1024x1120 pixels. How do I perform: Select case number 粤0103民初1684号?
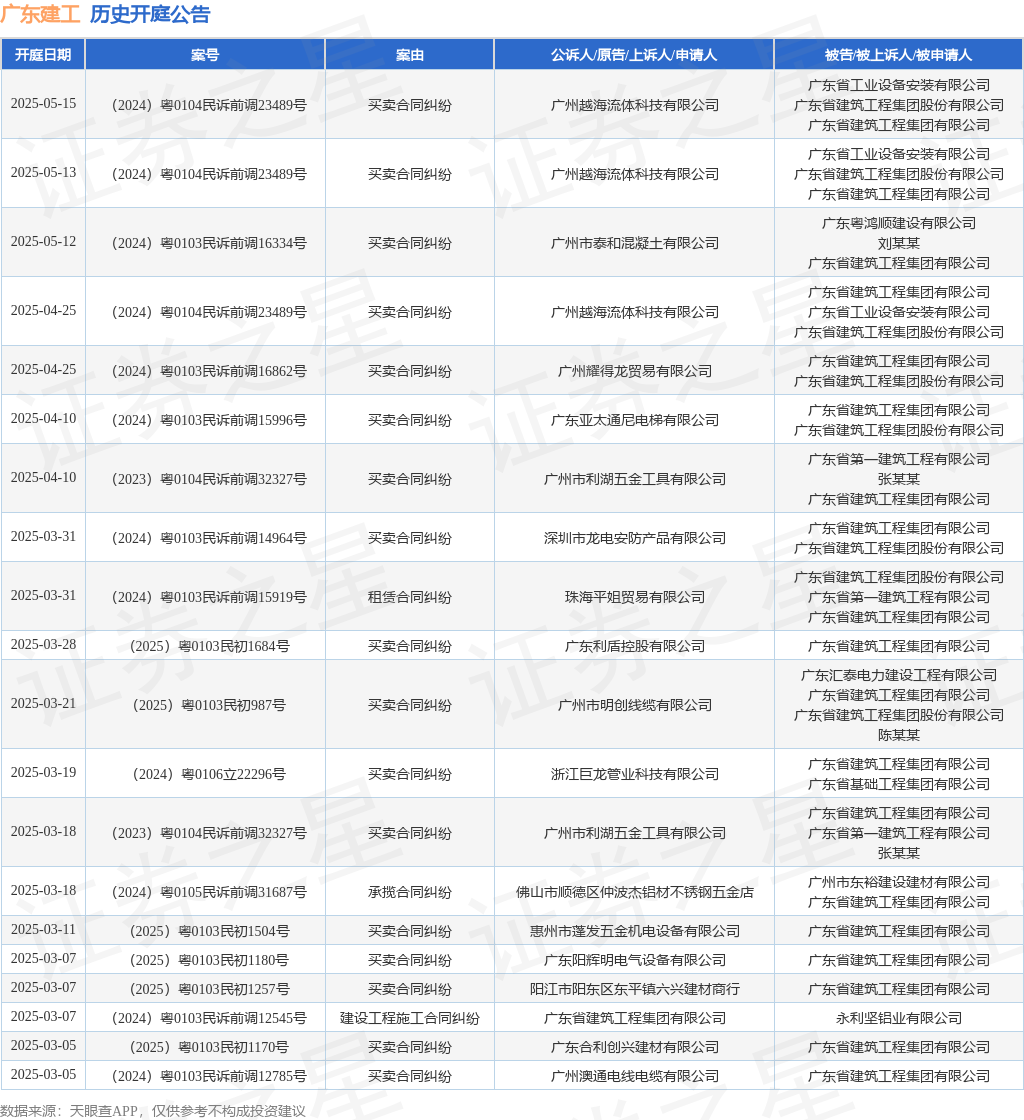tap(209, 646)
